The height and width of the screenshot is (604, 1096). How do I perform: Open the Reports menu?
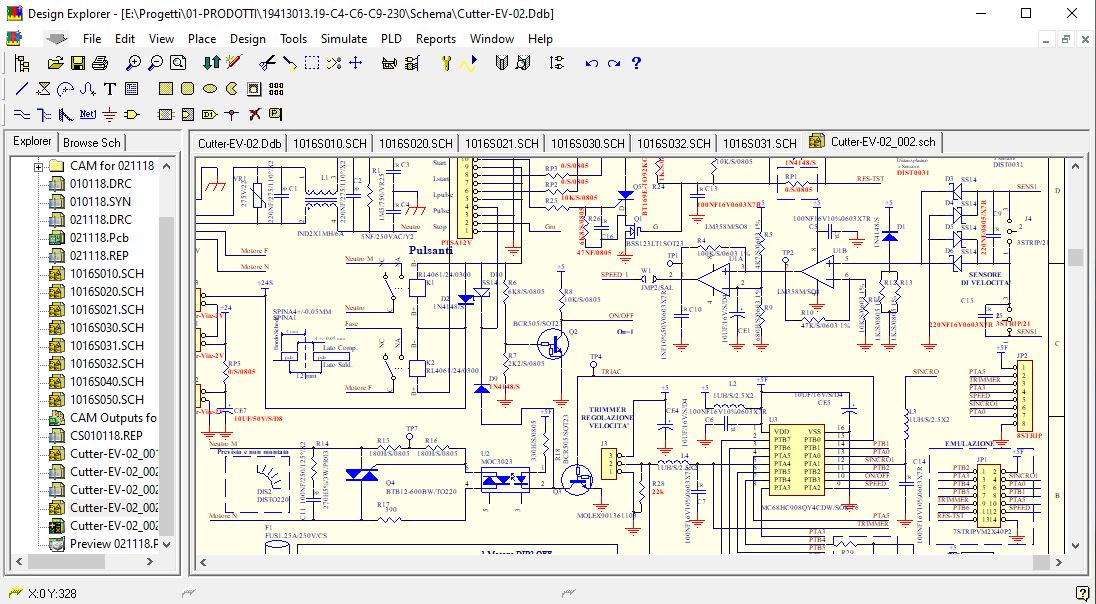435,39
